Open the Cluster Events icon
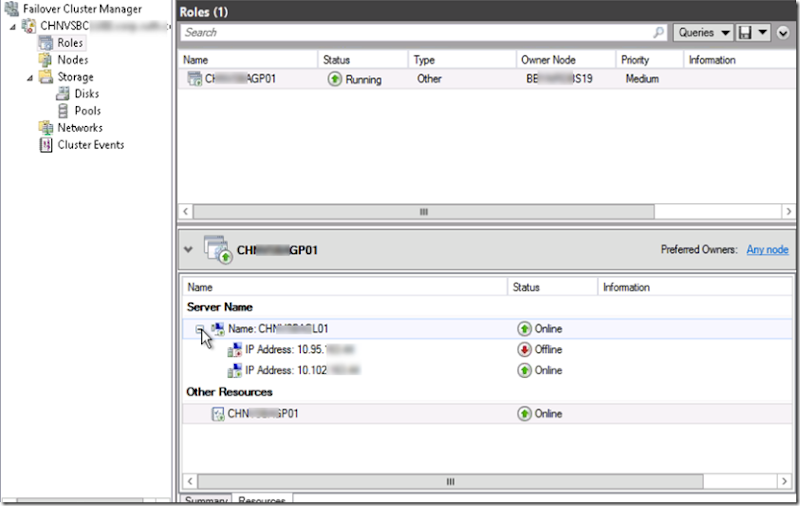The image size is (800, 506). pos(45,145)
